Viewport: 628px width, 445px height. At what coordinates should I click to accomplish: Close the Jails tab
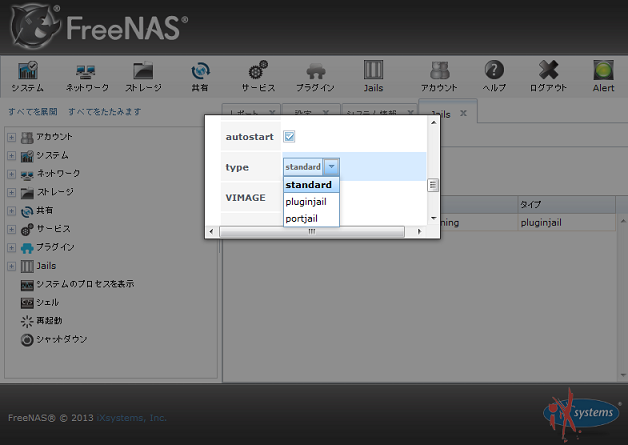pyautogui.click(x=463, y=113)
